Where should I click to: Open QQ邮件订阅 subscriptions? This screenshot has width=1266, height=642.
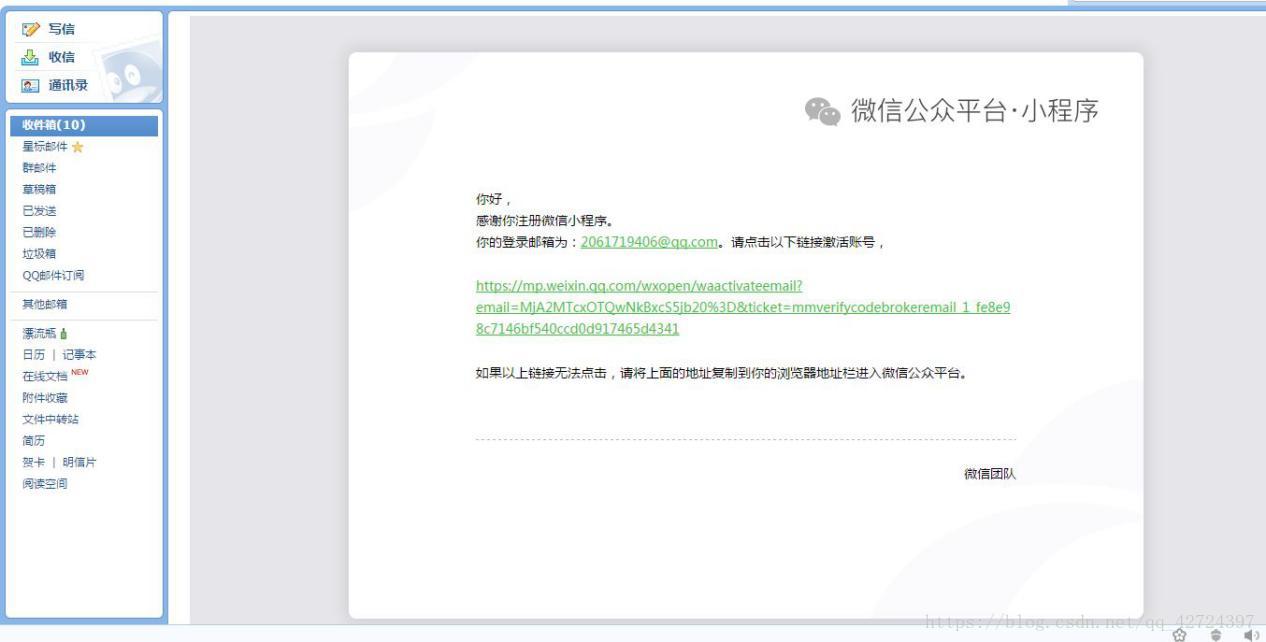point(54,275)
